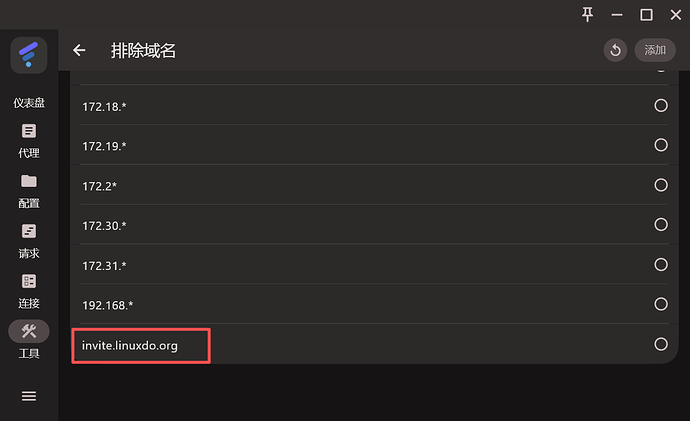
Task: Select the radio button for 172.2*
Action: (x=661, y=185)
